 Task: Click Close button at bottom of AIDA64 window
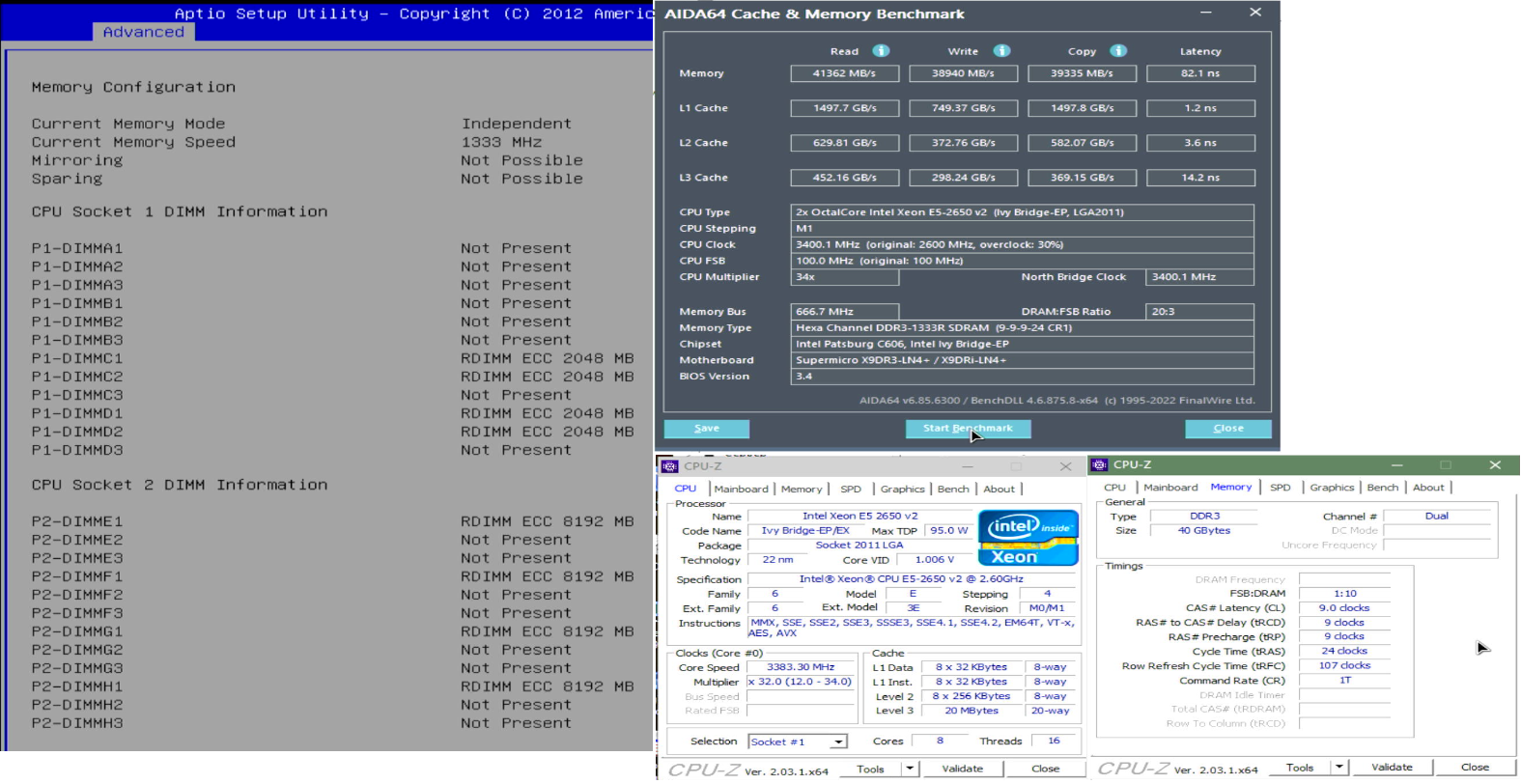click(x=1228, y=429)
